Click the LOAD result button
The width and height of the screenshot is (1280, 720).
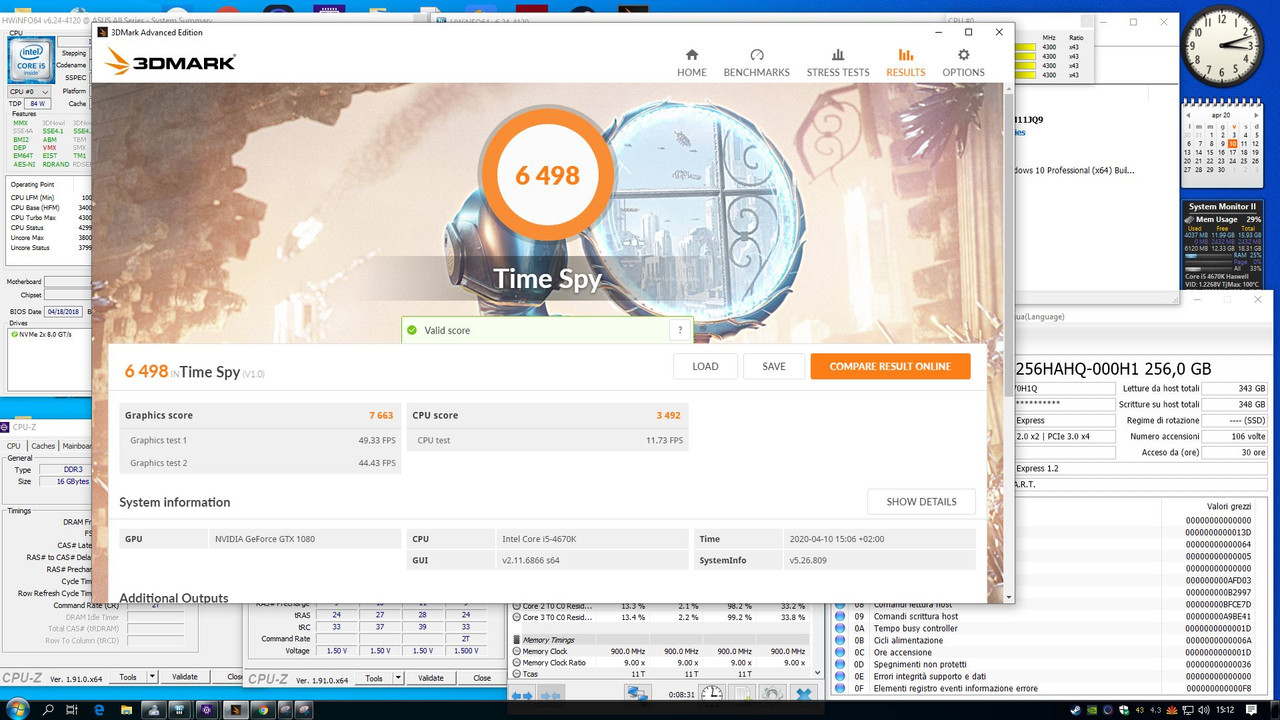click(705, 366)
